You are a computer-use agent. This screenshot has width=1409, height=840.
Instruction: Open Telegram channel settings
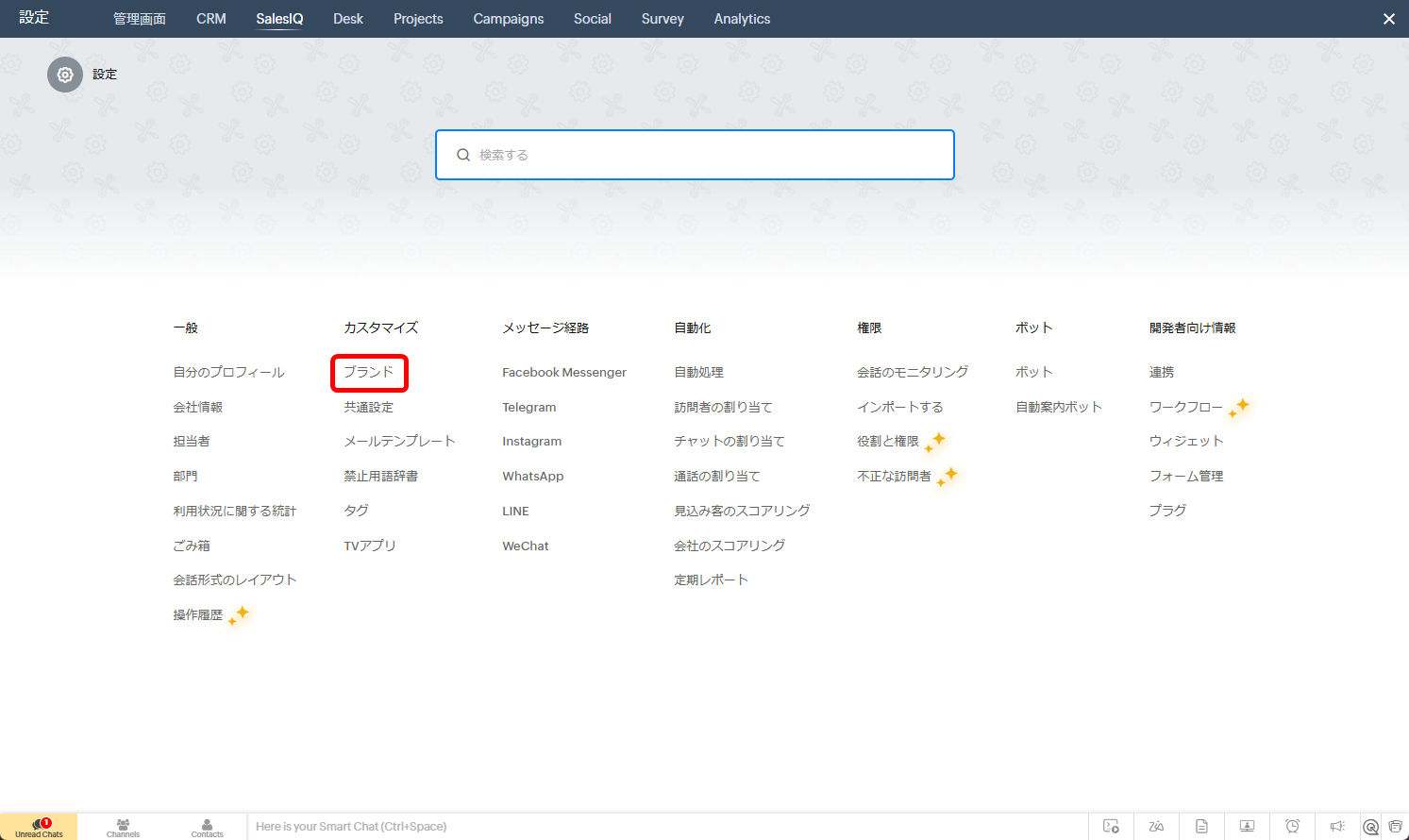pyautogui.click(x=529, y=407)
